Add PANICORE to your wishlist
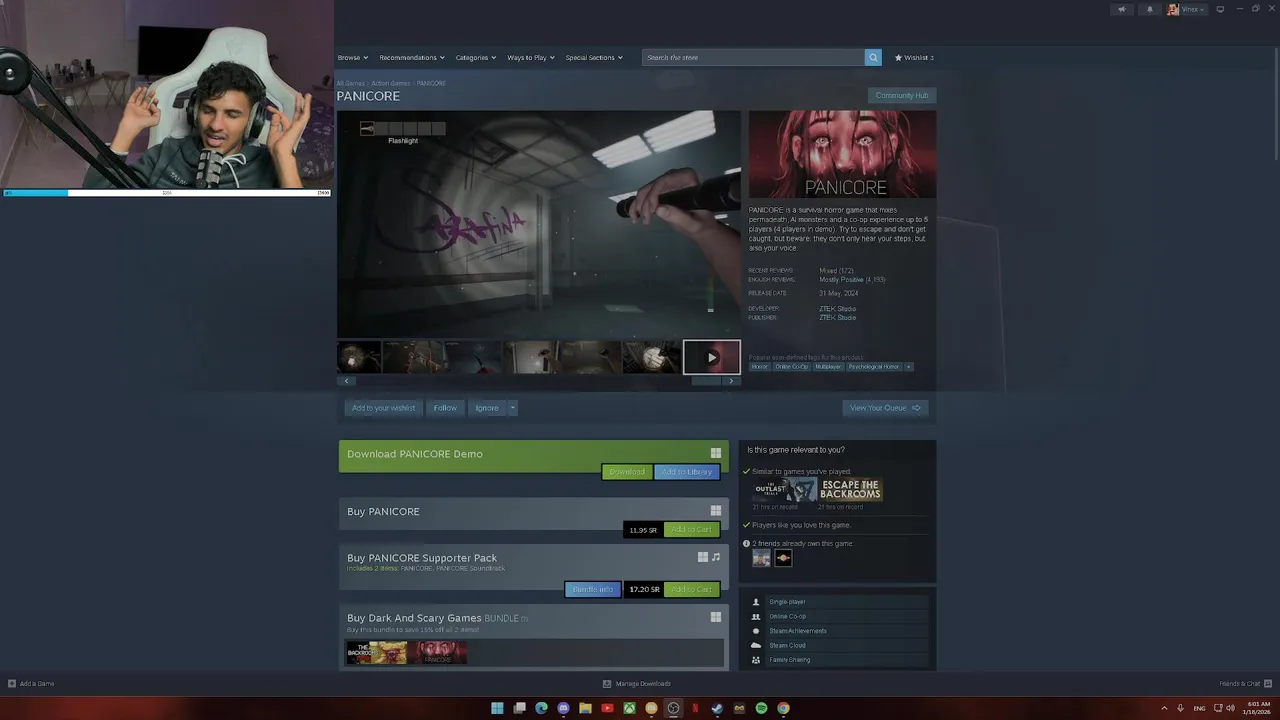The height and width of the screenshot is (720, 1280). point(383,408)
